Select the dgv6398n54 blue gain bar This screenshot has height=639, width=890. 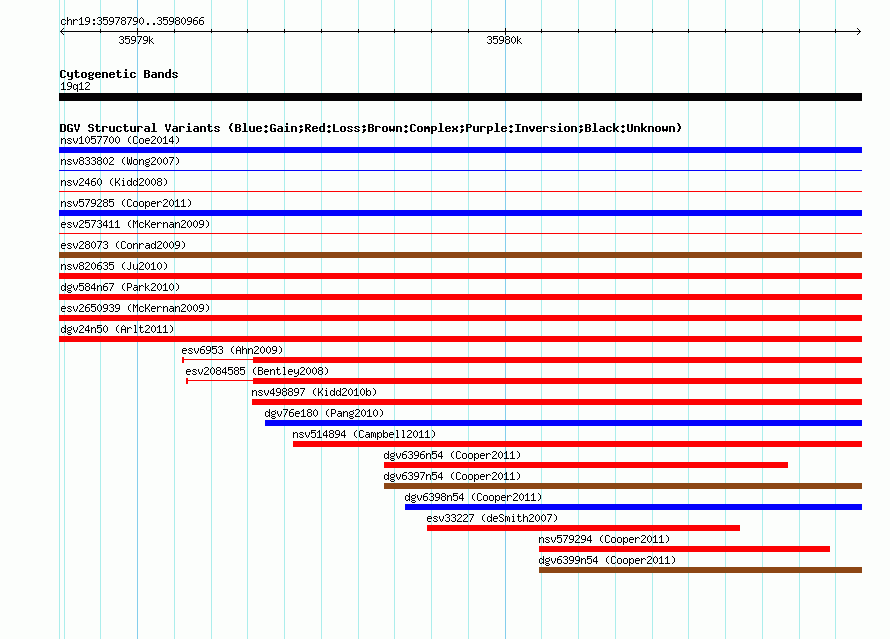[633, 507]
